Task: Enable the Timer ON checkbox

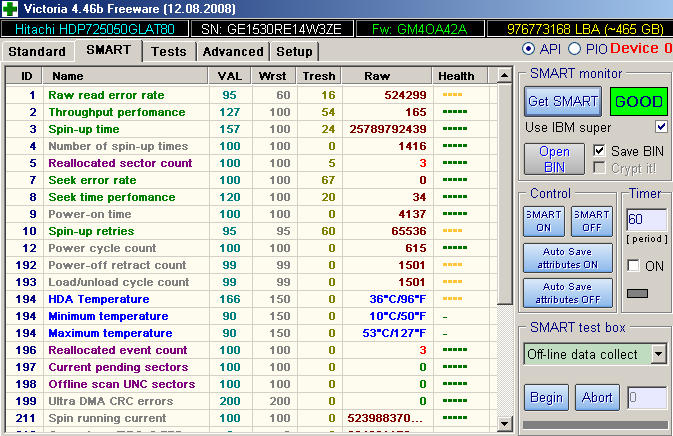Action: (632, 265)
